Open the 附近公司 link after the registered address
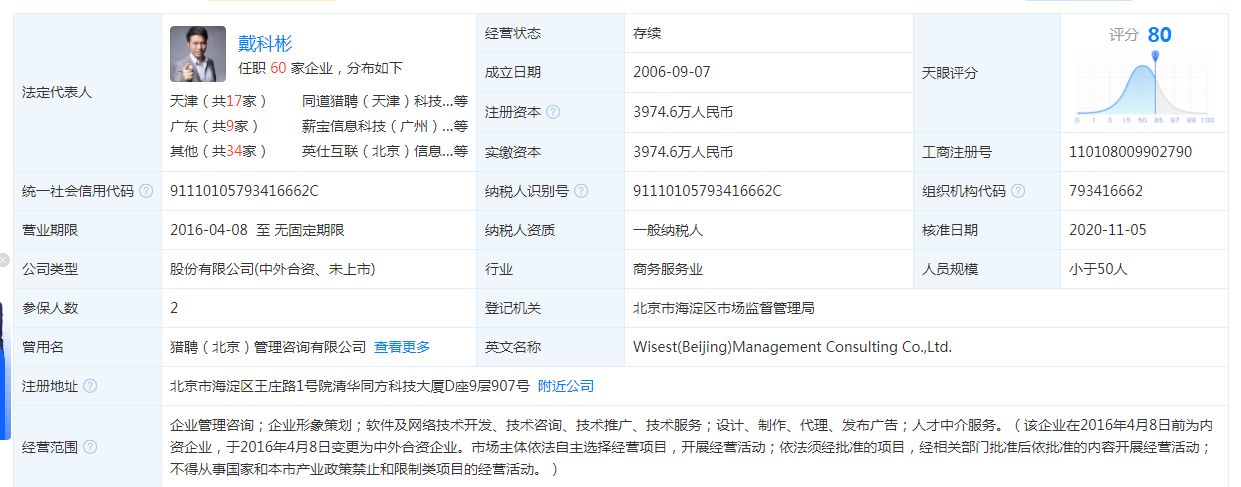Viewport: 1241px width, 487px height. [x=566, y=386]
